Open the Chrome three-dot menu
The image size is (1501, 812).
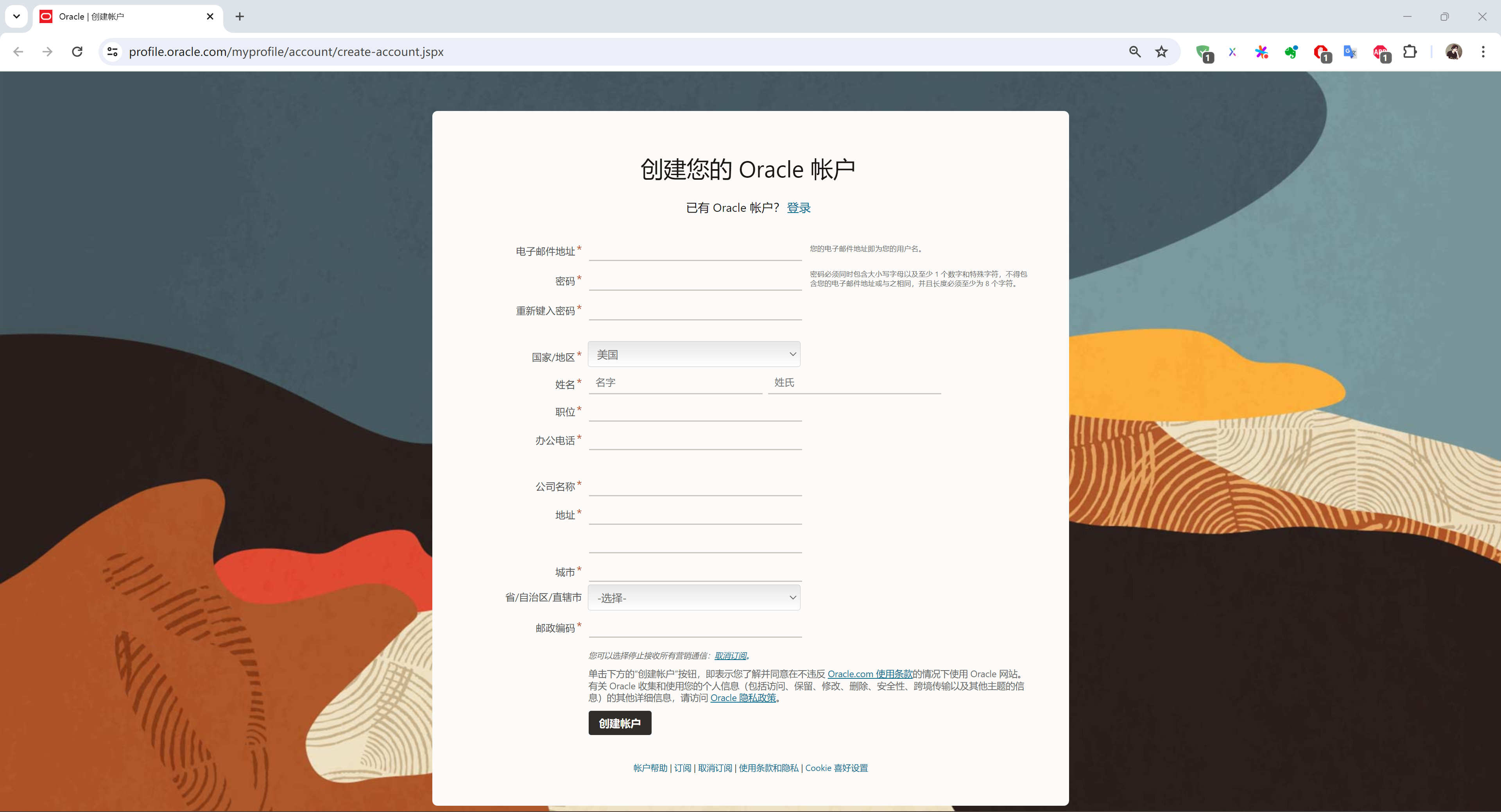(1483, 52)
